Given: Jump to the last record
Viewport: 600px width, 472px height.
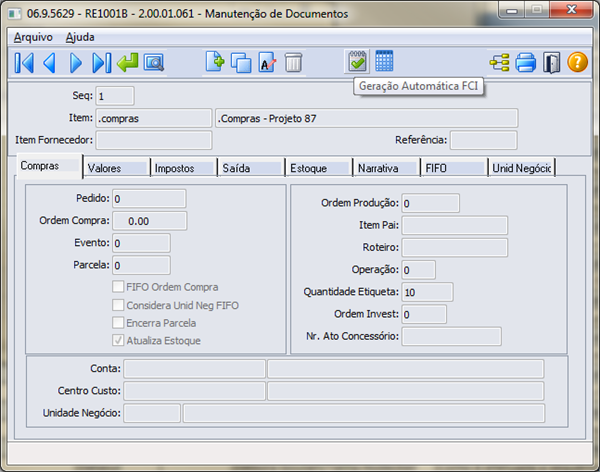Looking at the screenshot, I should coord(102,63).
